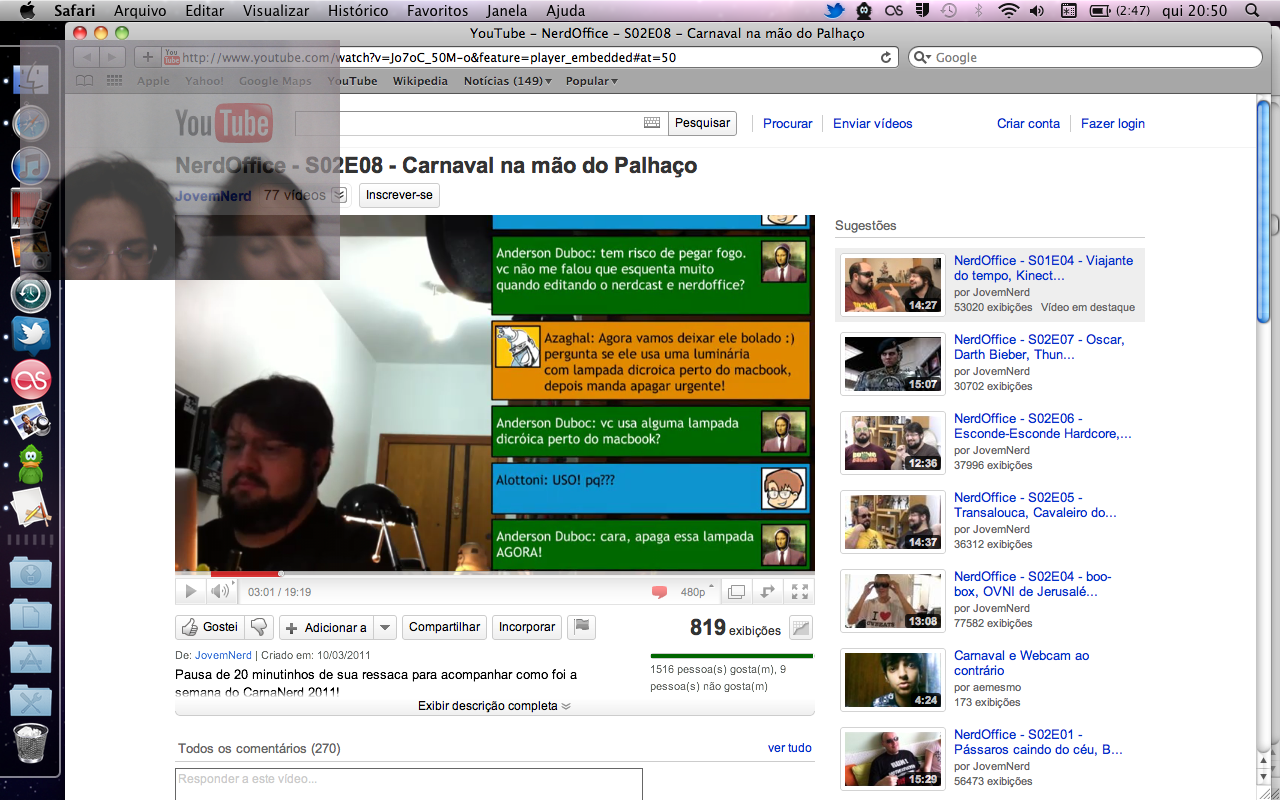Screen dimensions: 1280x800
Task: Click the volume icon in the menu bar
Action: [1038, 11]
